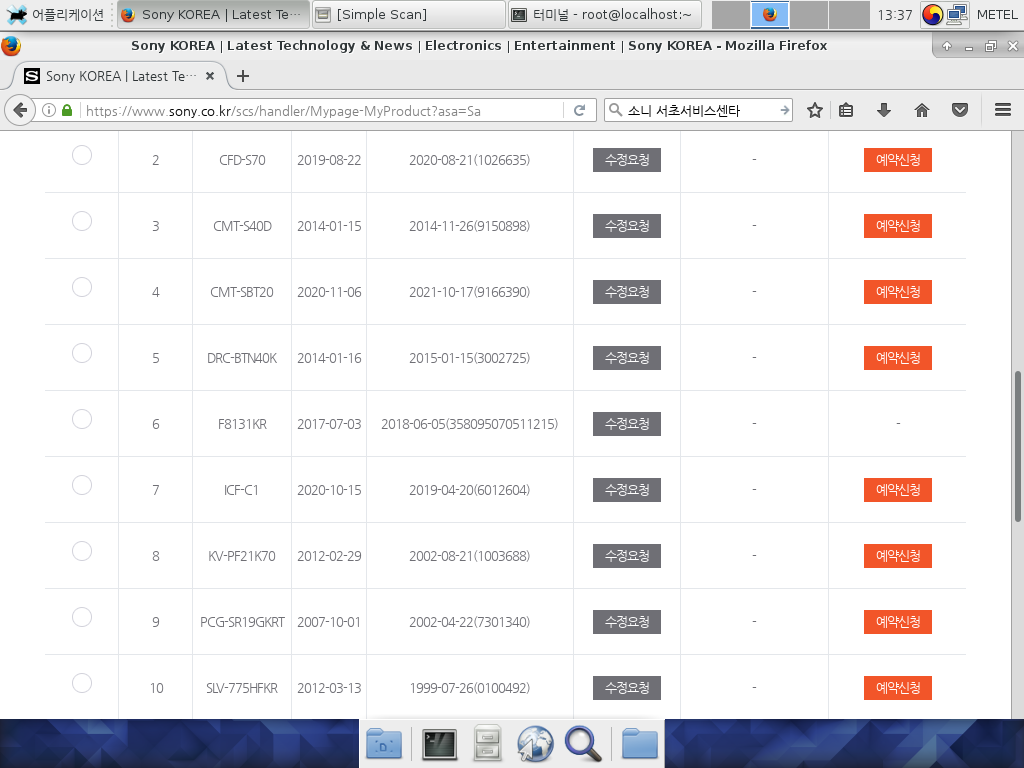The image size is (1024, 768).
Task: Click the Firefox back arrow button
Action: coord(19,111)
